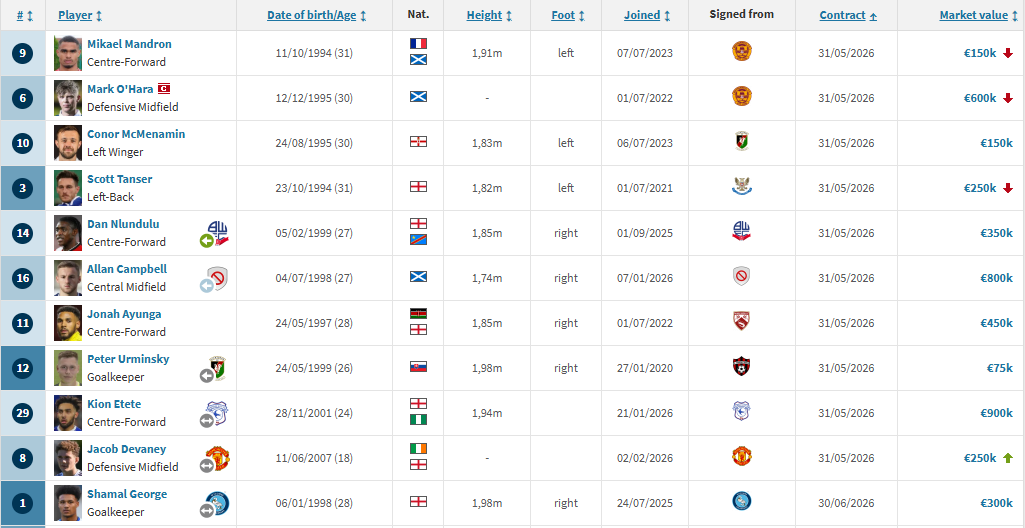1025x528 pixels.
Task: Open Allan Campbell's €800k market value link
Action: point(996,278)
